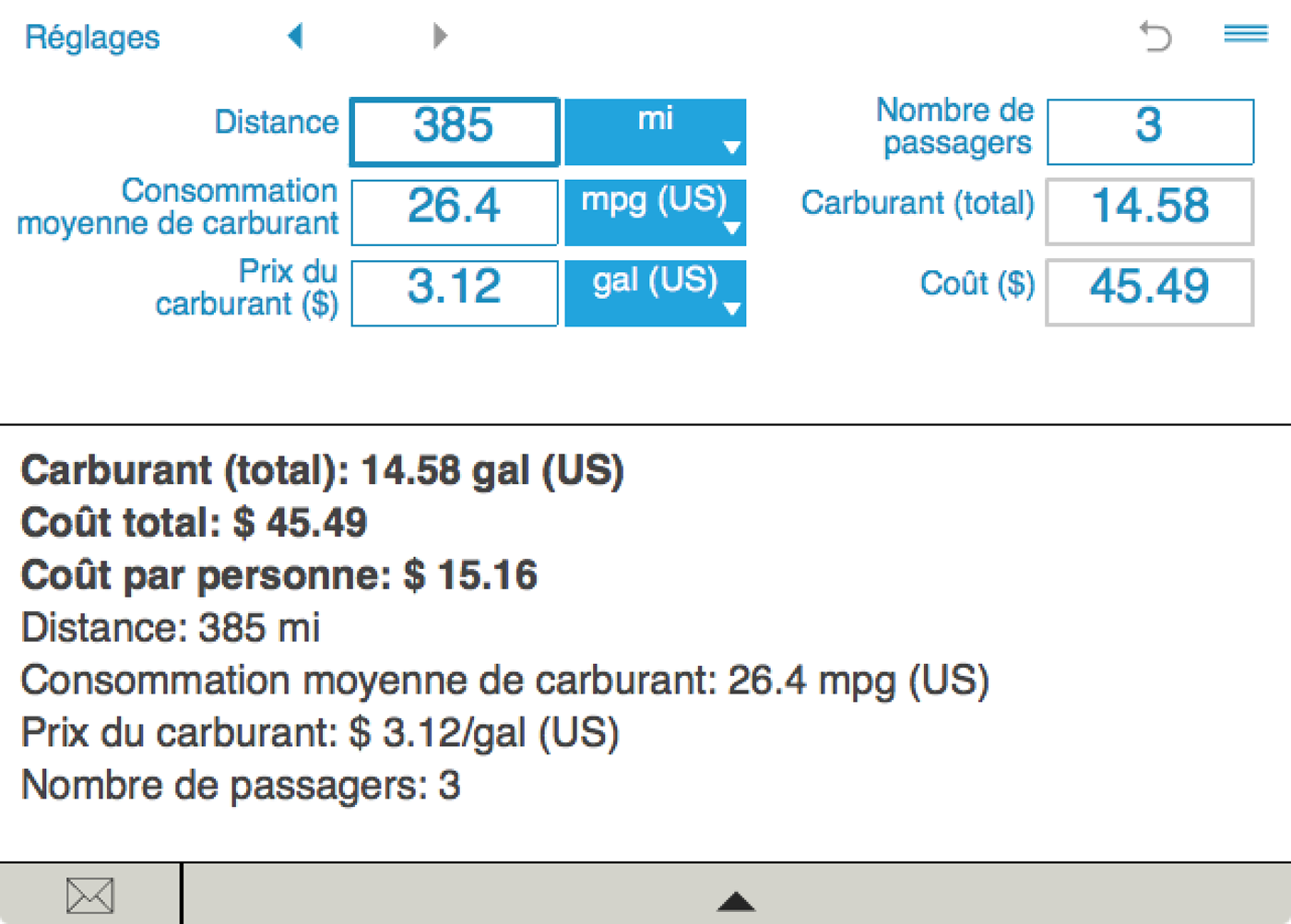The width and height of the screenshot is (1291, 924).
Task: Click the undo arrow icon
Action: coord(1155,37)
